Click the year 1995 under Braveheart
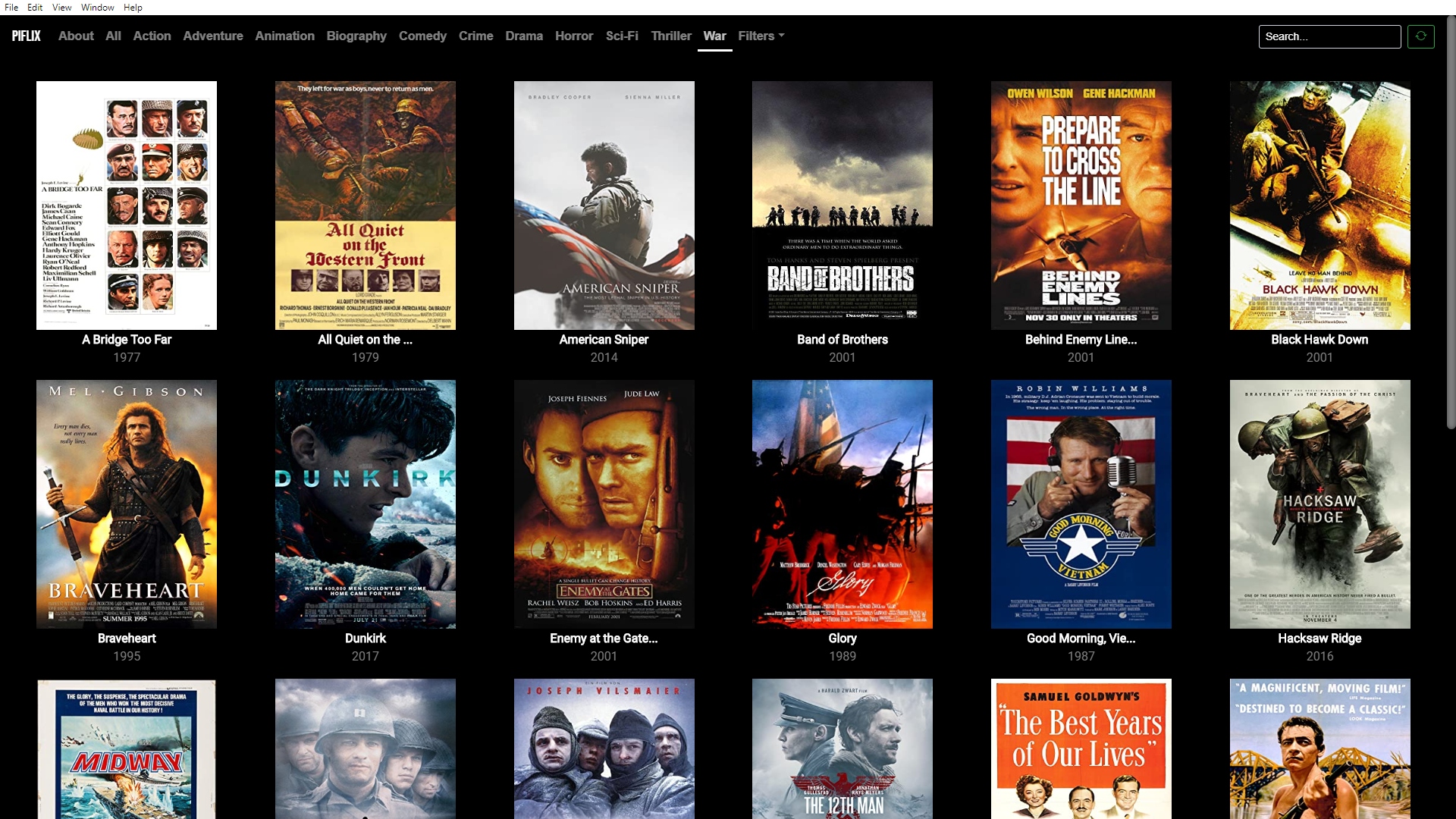The image size is (1456, 819). tap(127, 656)
